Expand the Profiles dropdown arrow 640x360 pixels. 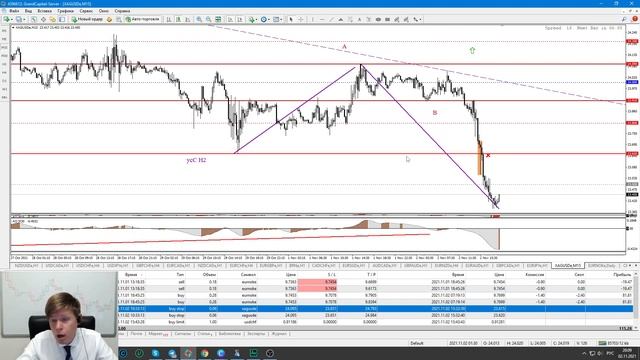pos(24,19)
